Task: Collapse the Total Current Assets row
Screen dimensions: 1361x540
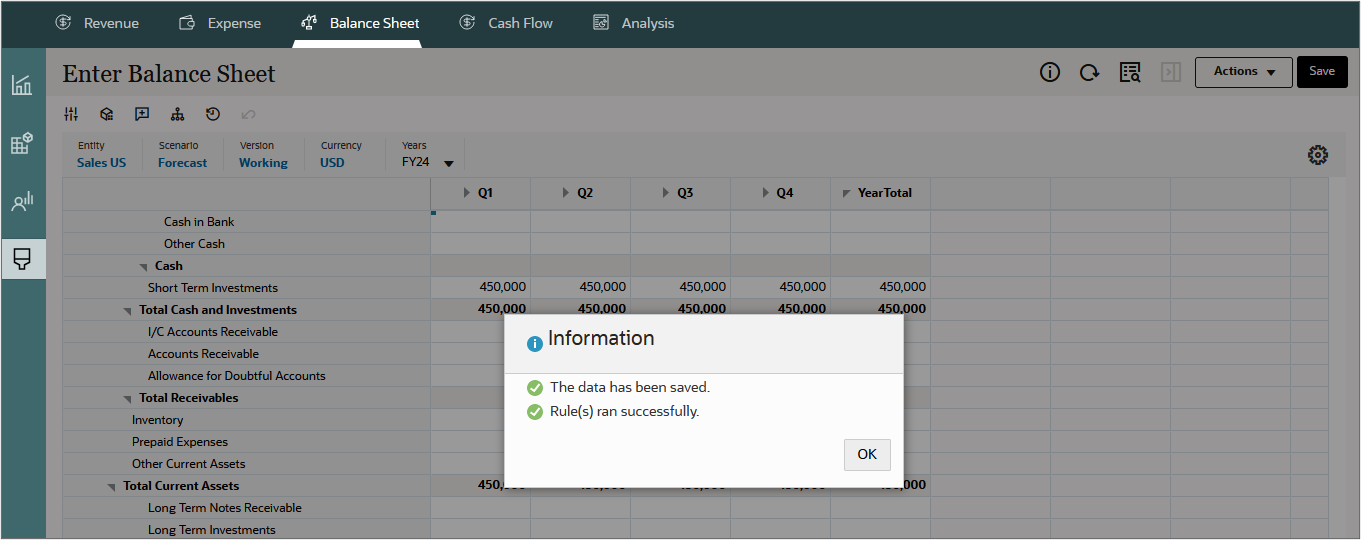Action: 112,487
